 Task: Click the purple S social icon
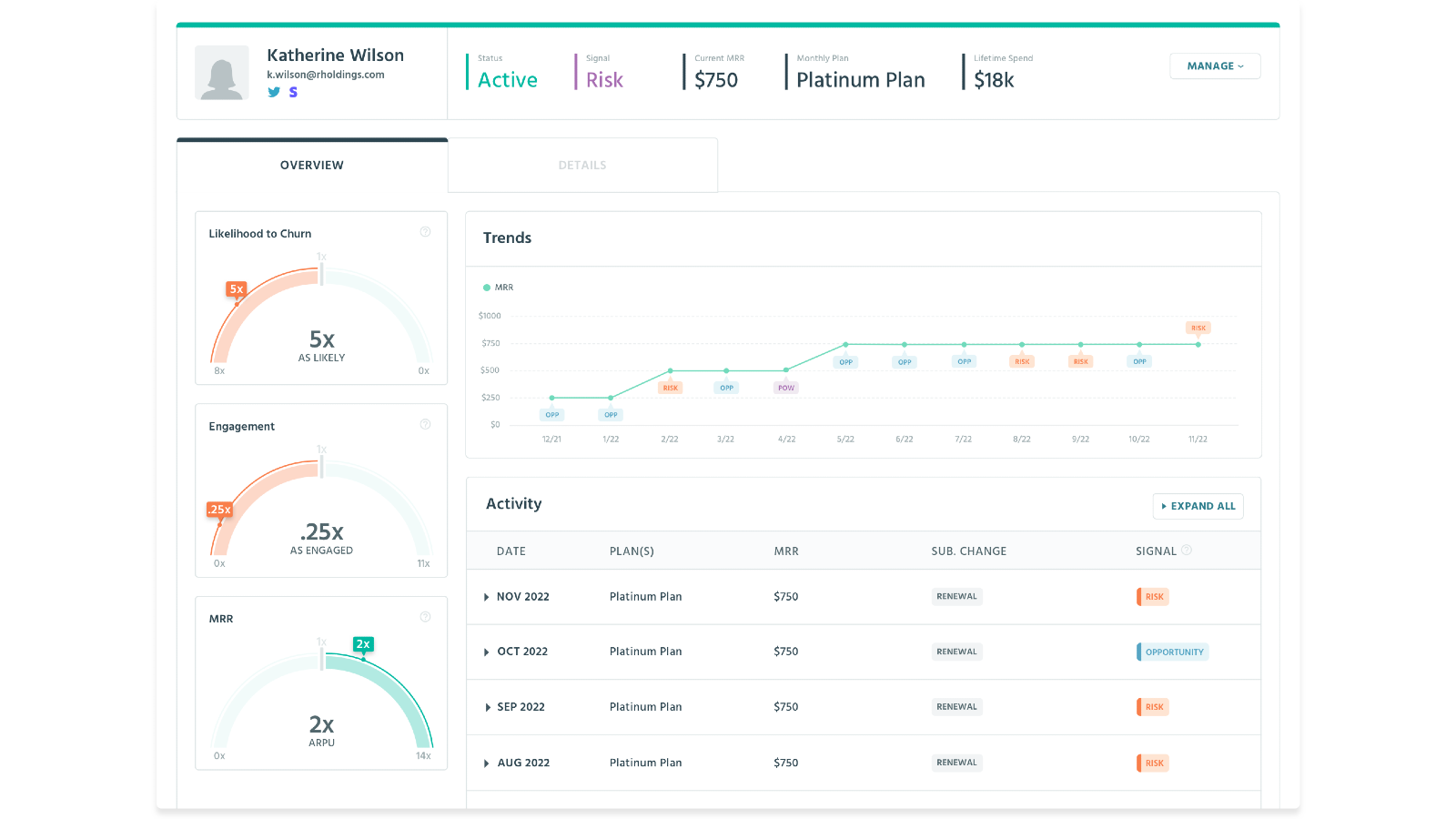tap(293, 92)
